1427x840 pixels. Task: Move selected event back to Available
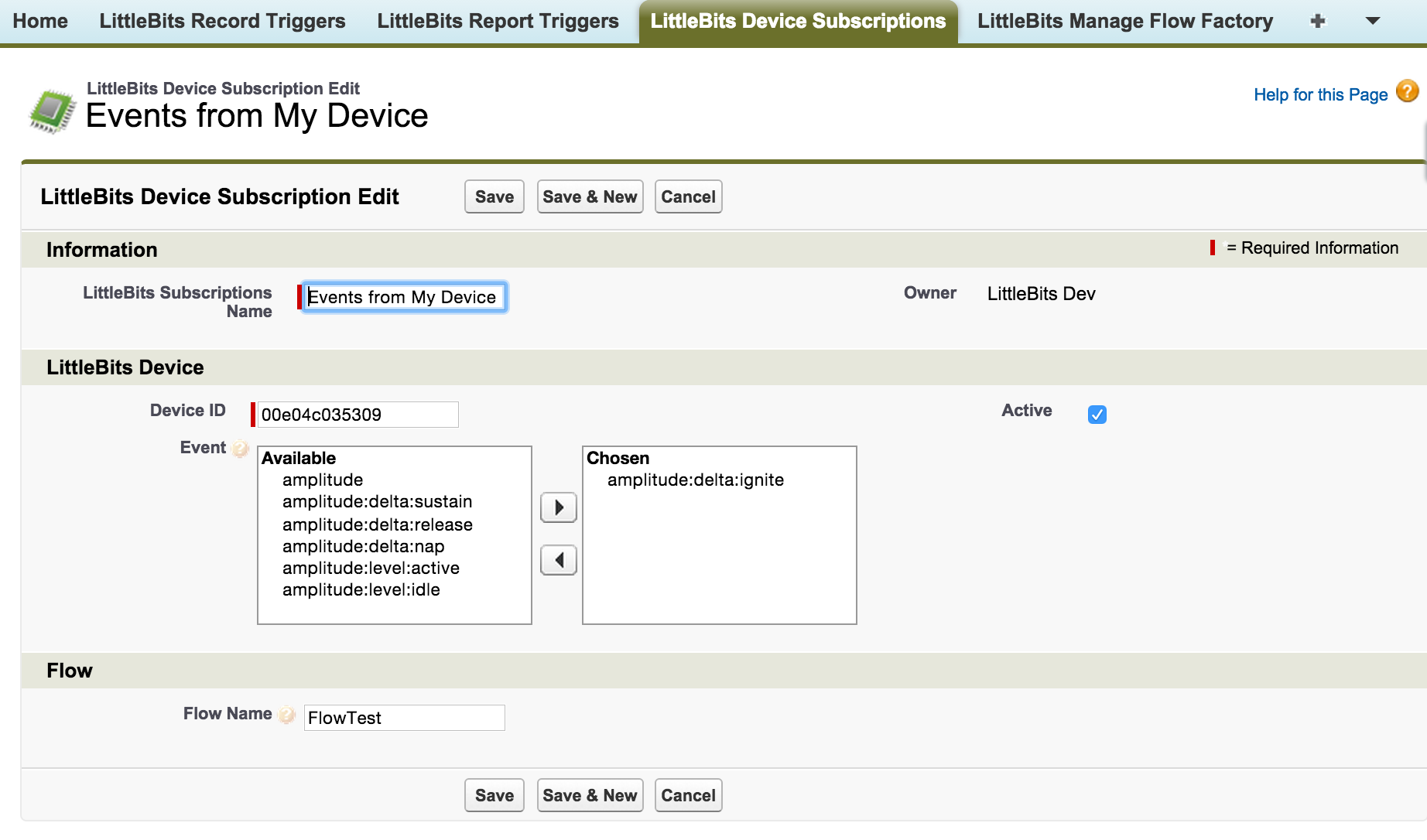coord(558,560)
